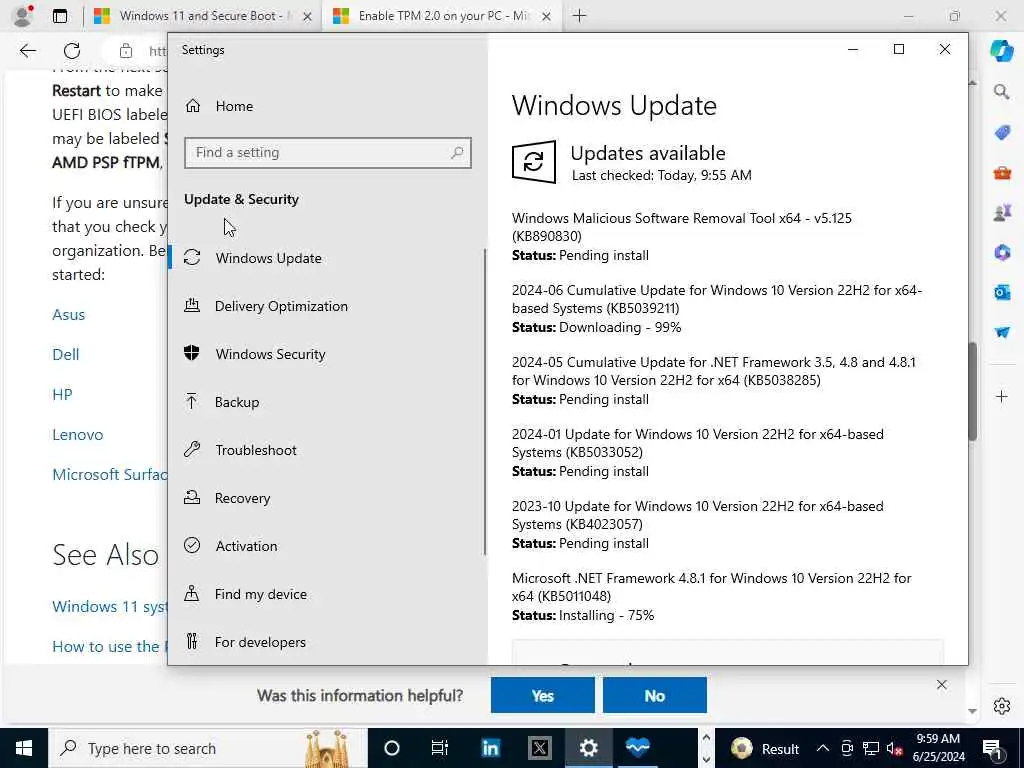Click the Windows Start button

pyautogui.click(x=24, y=748)
